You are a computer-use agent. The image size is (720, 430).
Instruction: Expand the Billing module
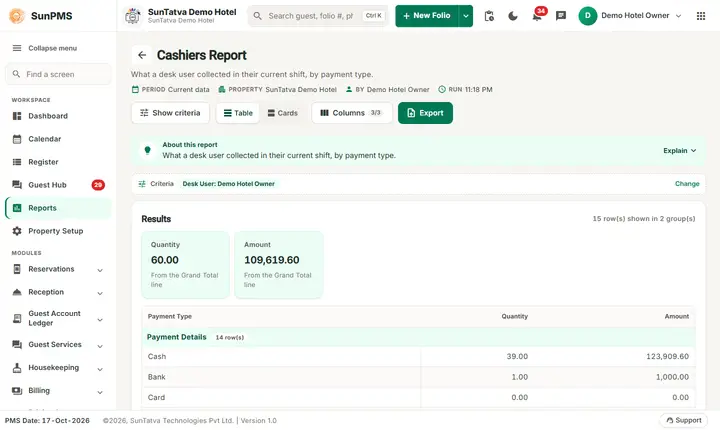coord(58,390)
